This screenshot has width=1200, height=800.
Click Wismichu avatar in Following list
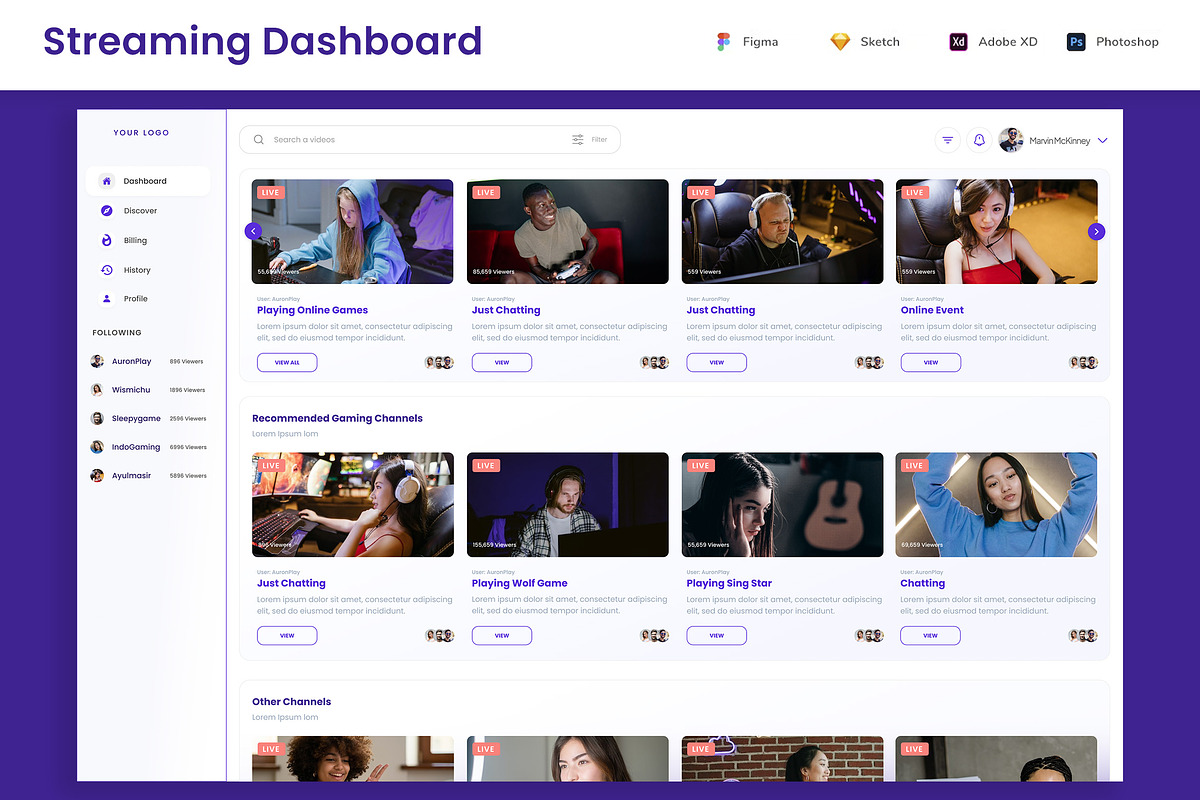point(97,390)
